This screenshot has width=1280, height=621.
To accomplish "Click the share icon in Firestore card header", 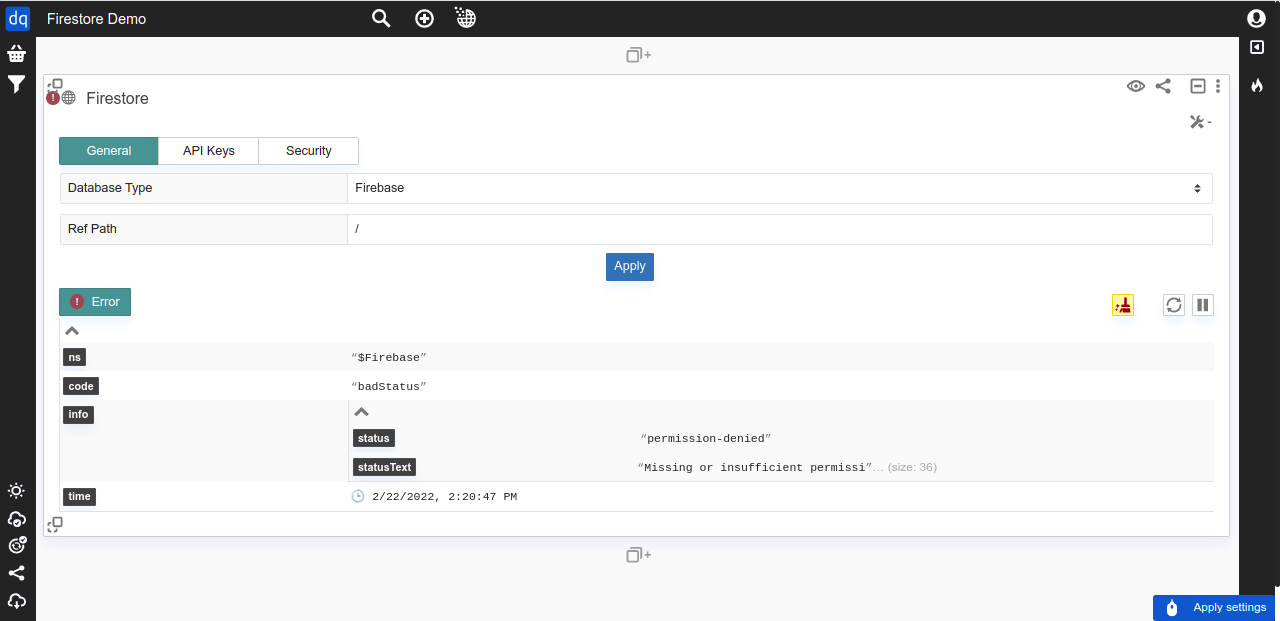I will pyautogui.click(x=1163, y=86).
